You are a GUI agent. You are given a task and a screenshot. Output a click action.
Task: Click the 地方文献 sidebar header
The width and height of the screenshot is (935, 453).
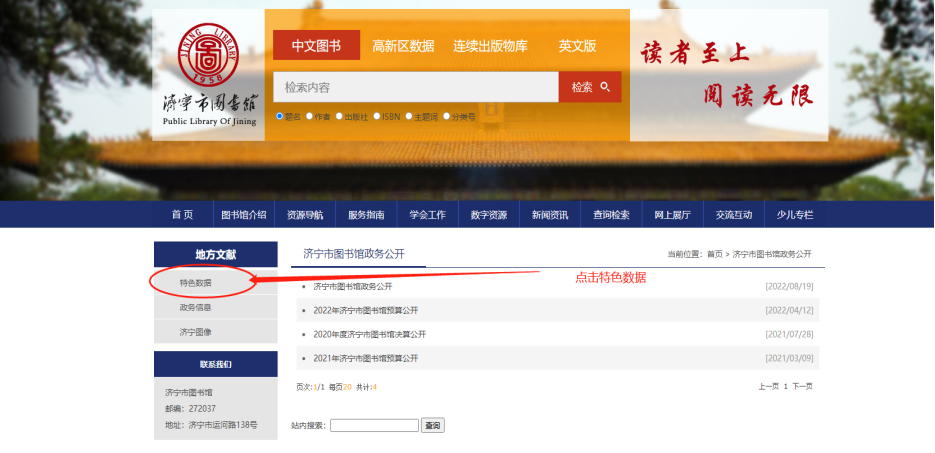coord(216,255)
